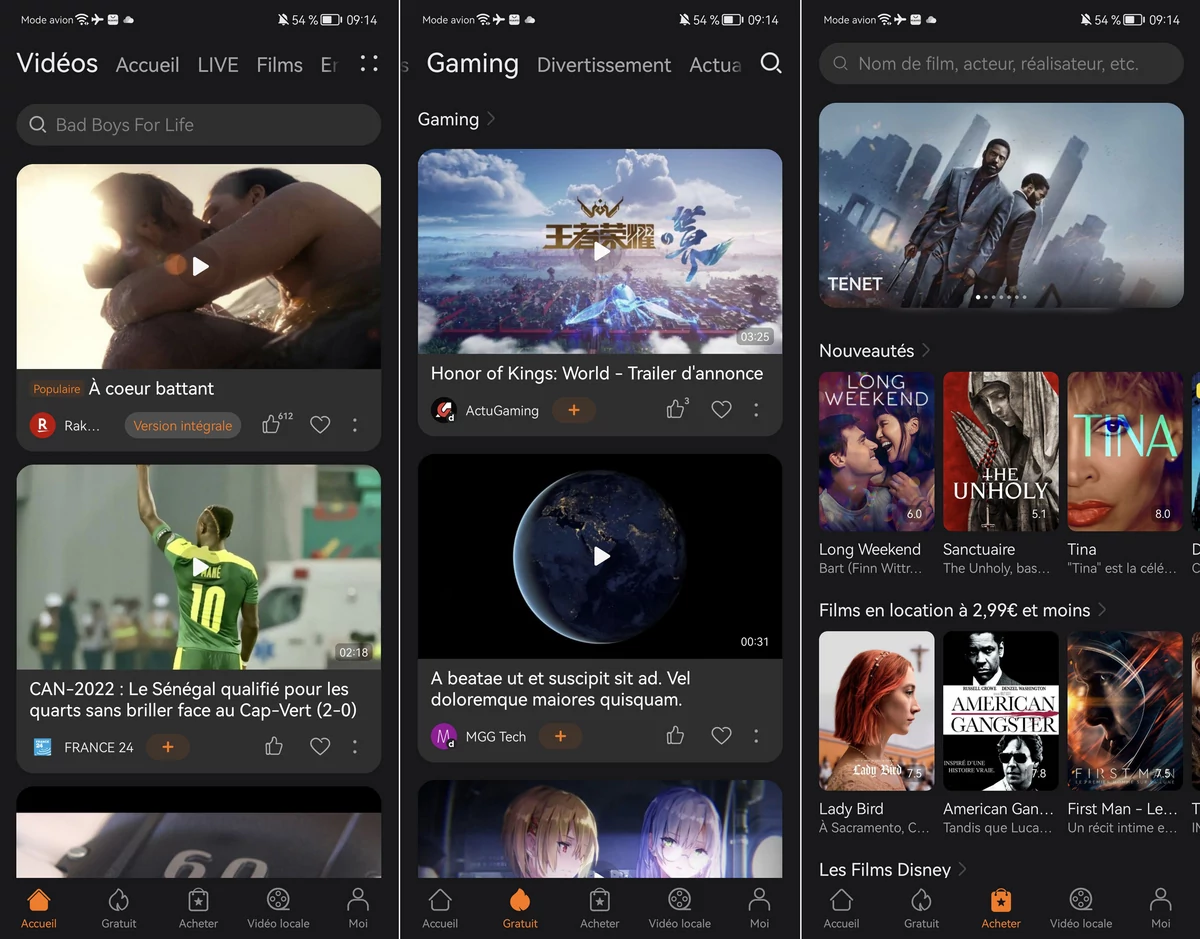Viewport: 1200px width, 939px height.
Task: Open Moi profile in right screen's bottom bar
Action: tap(1161, 908)
